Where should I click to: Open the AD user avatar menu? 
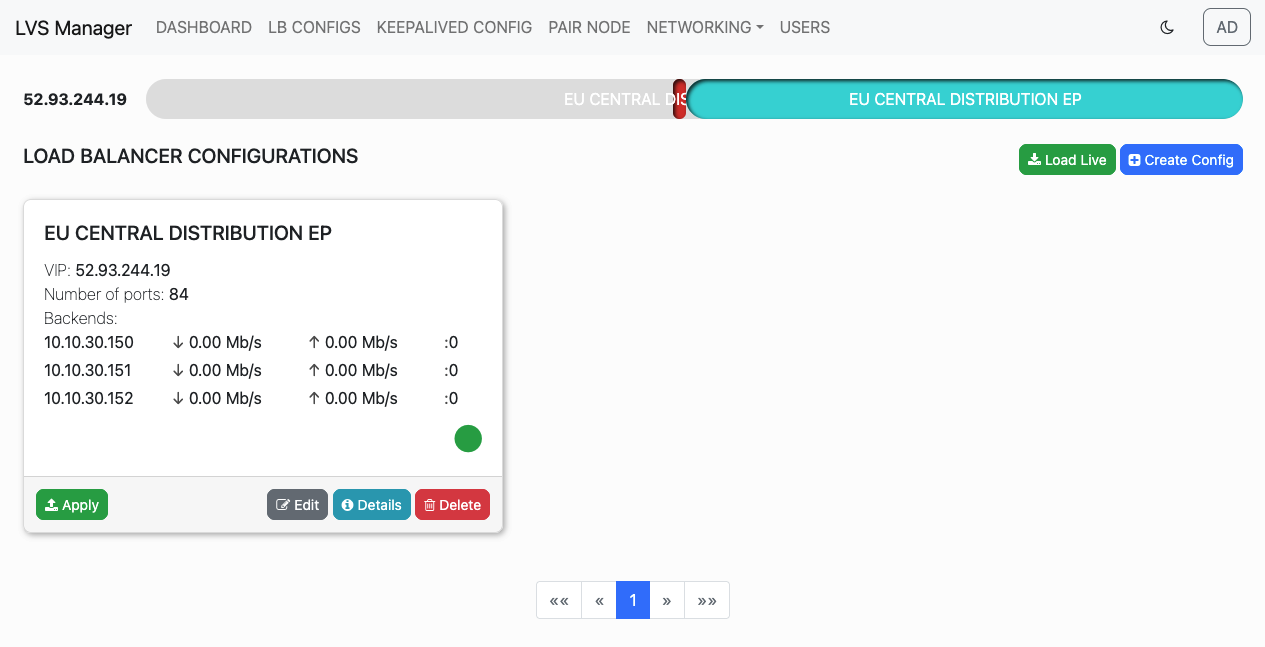[x=1227, y=27]
